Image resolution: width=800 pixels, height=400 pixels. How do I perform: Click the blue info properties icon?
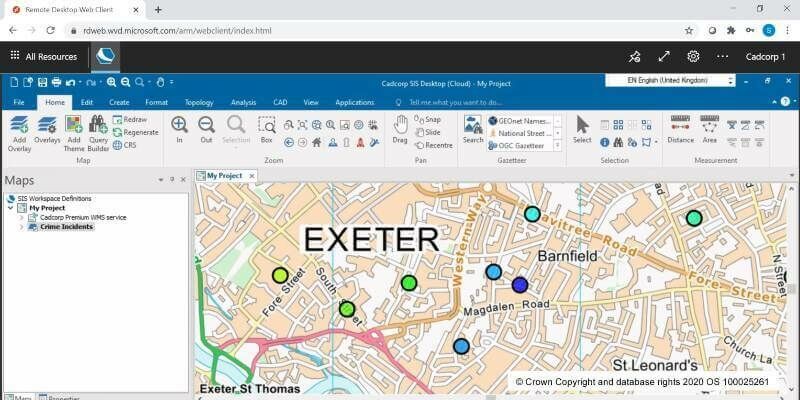pyautogui.click(x=605, y=142)
